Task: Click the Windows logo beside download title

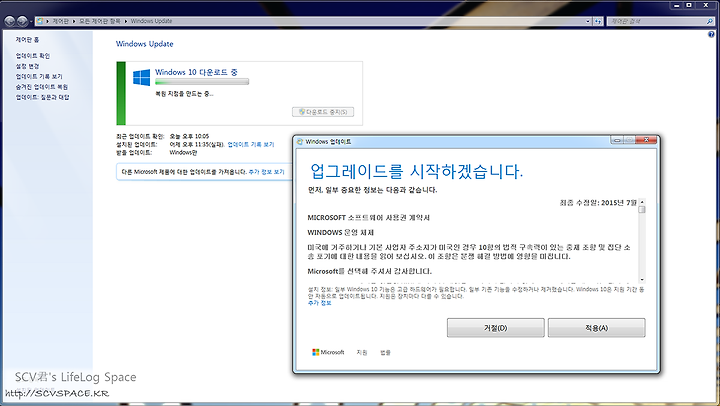Action: click(141, 77)
